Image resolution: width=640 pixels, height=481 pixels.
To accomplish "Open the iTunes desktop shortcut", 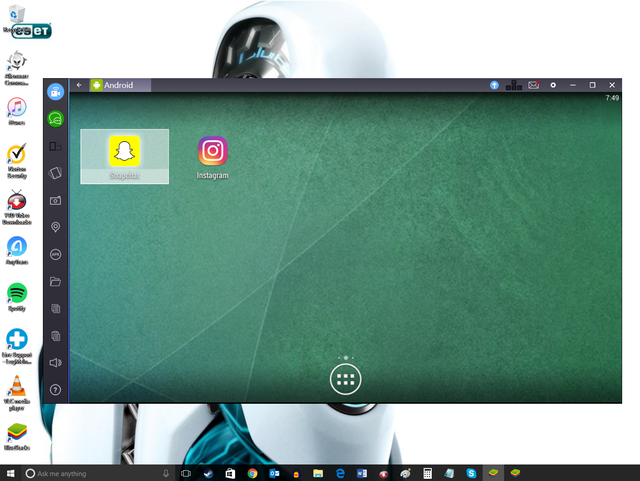I will coord(17,111).
